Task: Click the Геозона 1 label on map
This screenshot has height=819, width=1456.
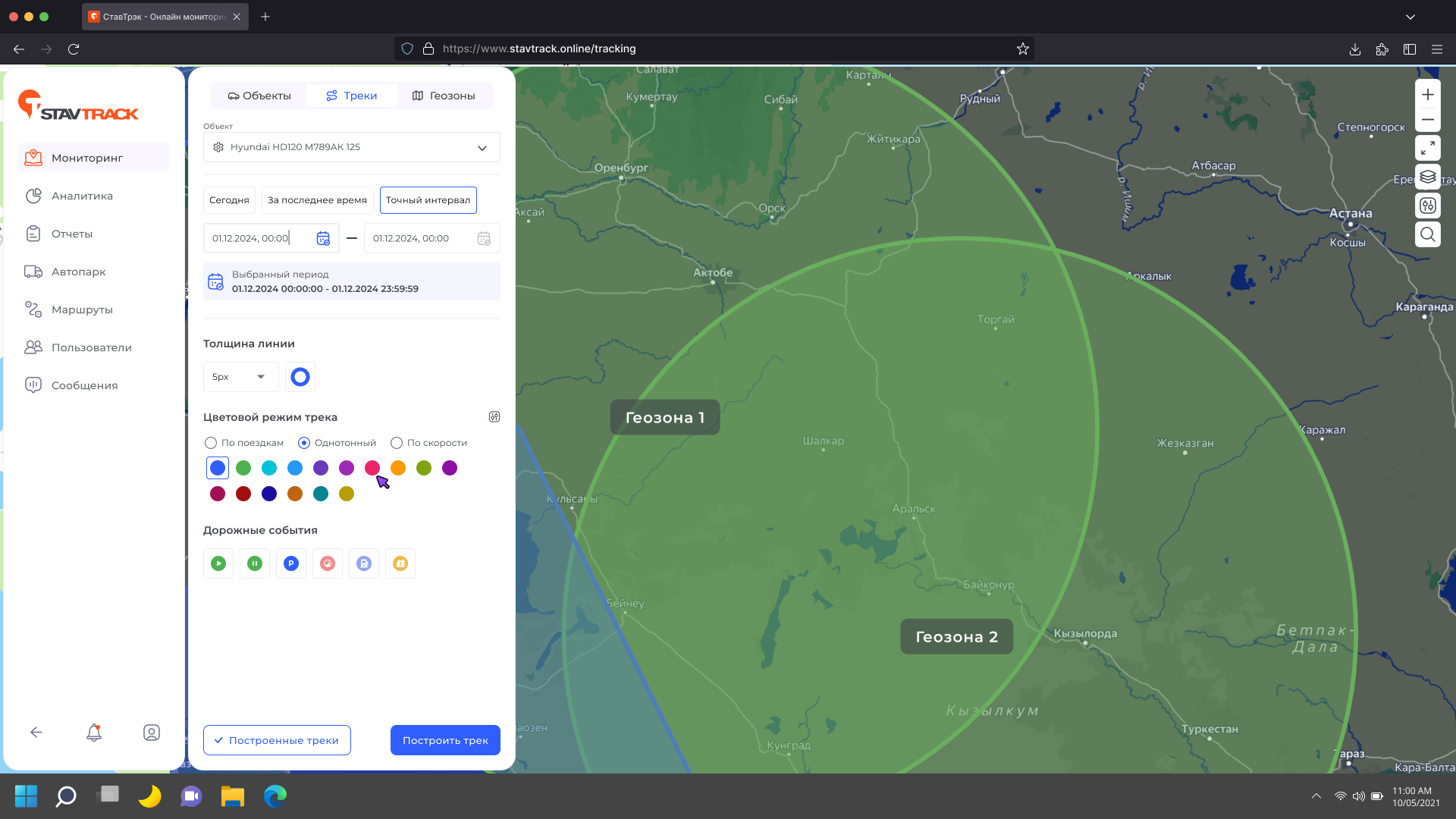Action: 665,417
